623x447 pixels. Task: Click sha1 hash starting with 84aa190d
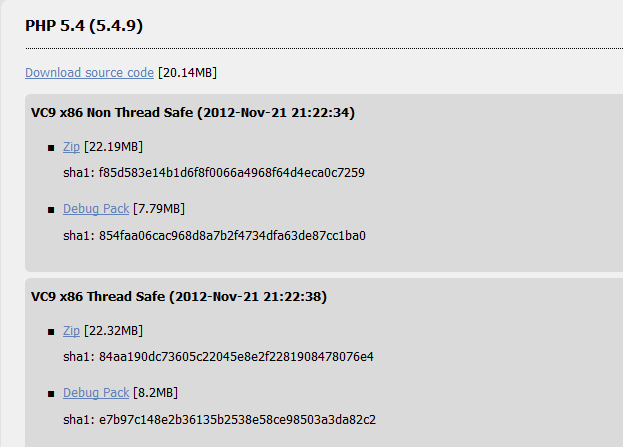tap(236, 357)
